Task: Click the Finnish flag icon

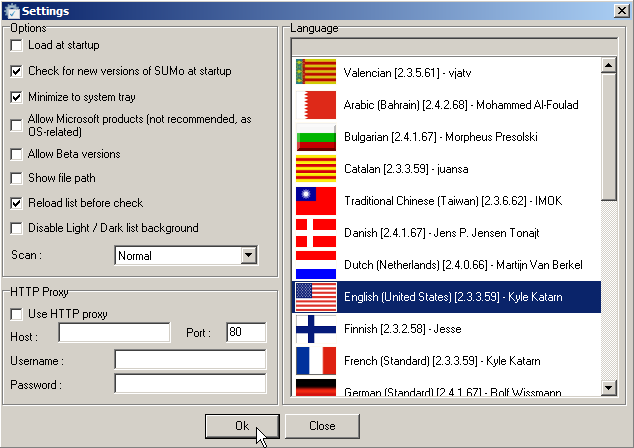Action: [316, 329]
